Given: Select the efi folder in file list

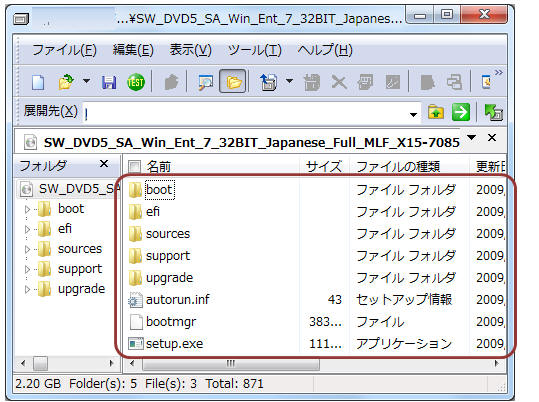Looking at the screenshot, I should tap(153, 211).
